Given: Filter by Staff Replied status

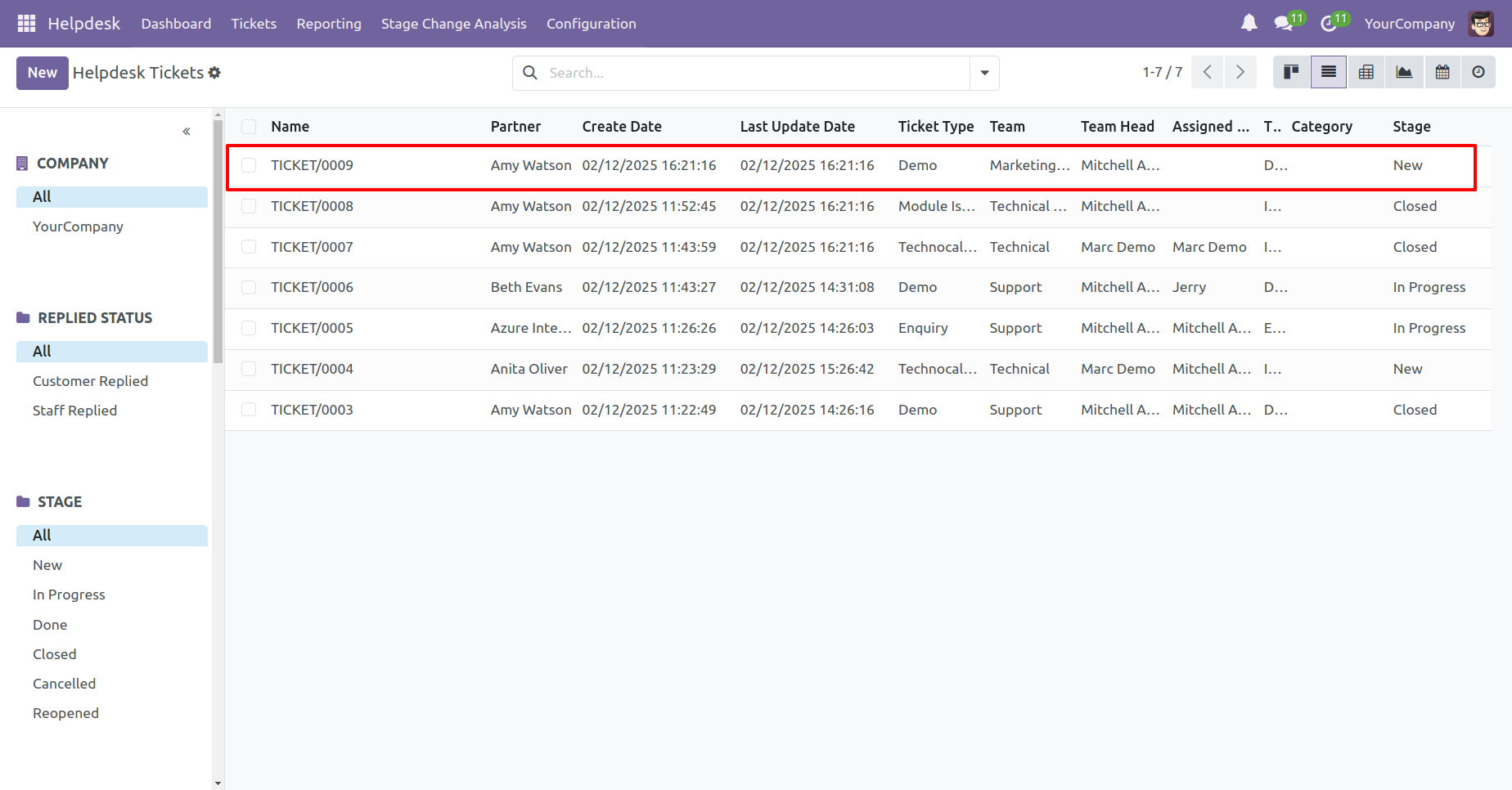Looking at the screenshot, I should click(x=74, y=411).
